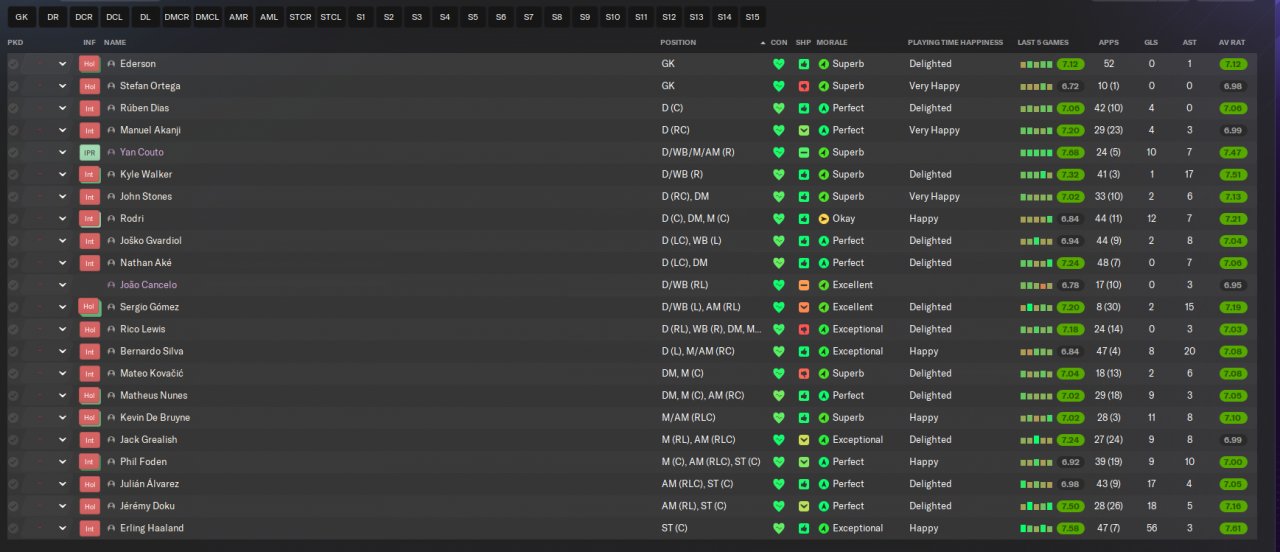This screenshot has height=552, width=1280.
Task: Open the dropdown arrow on Matheus Nunes's row
Action: [x=62, y=395]
